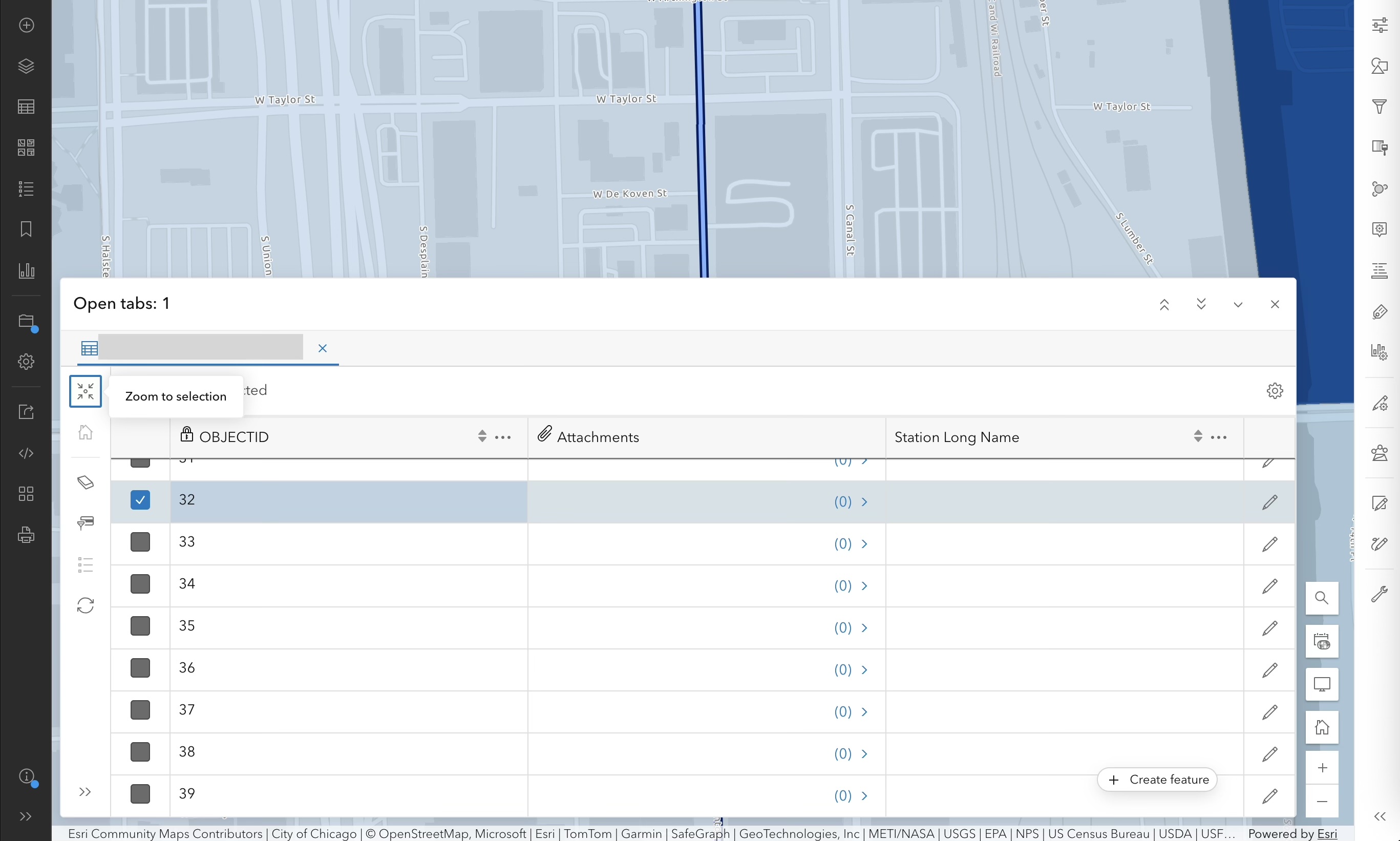
Task: Open the Aggregation clustering icon
Action: tap(1380, 188)
